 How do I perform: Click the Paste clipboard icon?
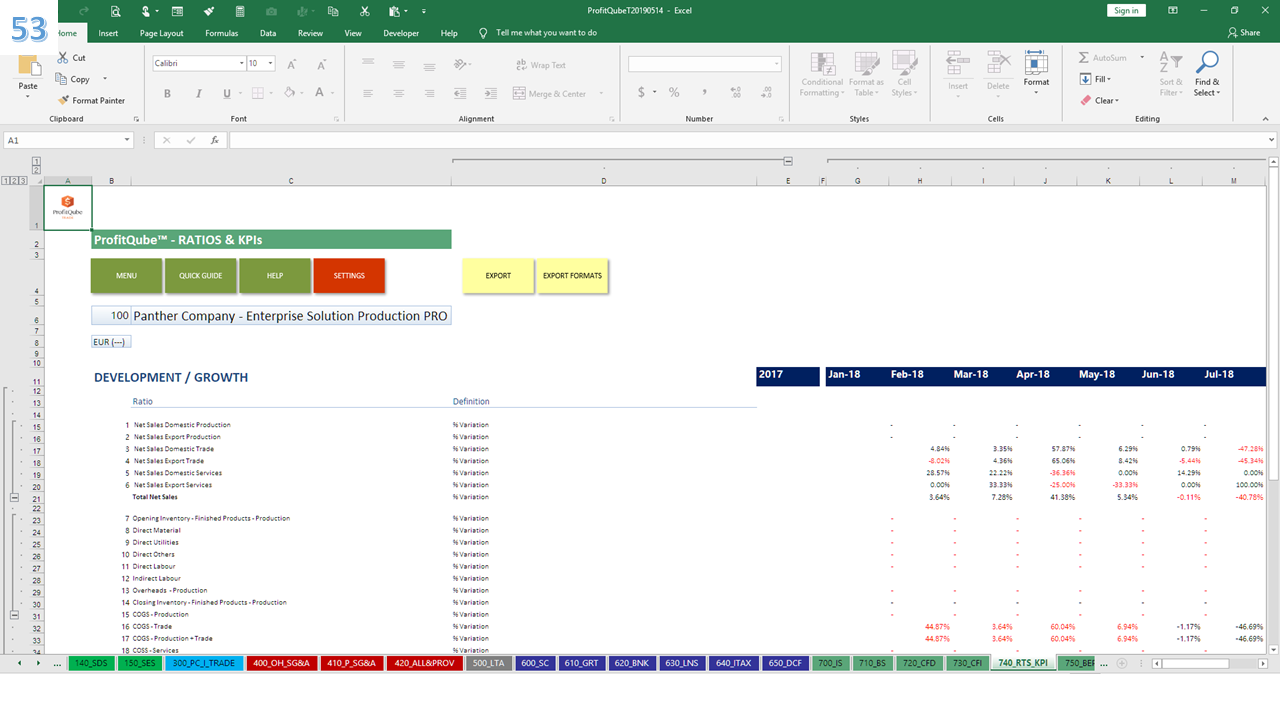coord(29,66)
